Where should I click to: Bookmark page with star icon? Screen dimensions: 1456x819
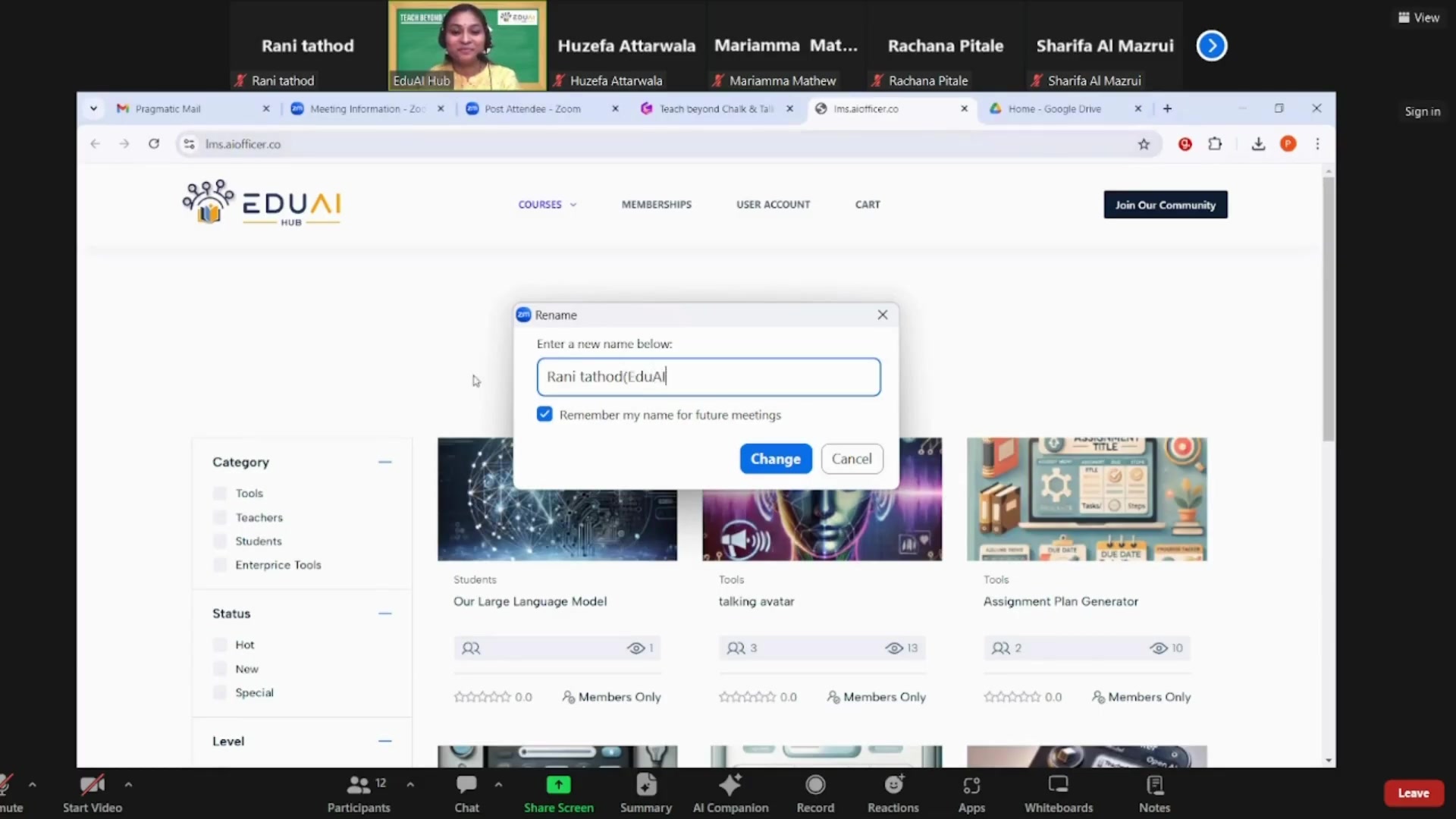1144,144
